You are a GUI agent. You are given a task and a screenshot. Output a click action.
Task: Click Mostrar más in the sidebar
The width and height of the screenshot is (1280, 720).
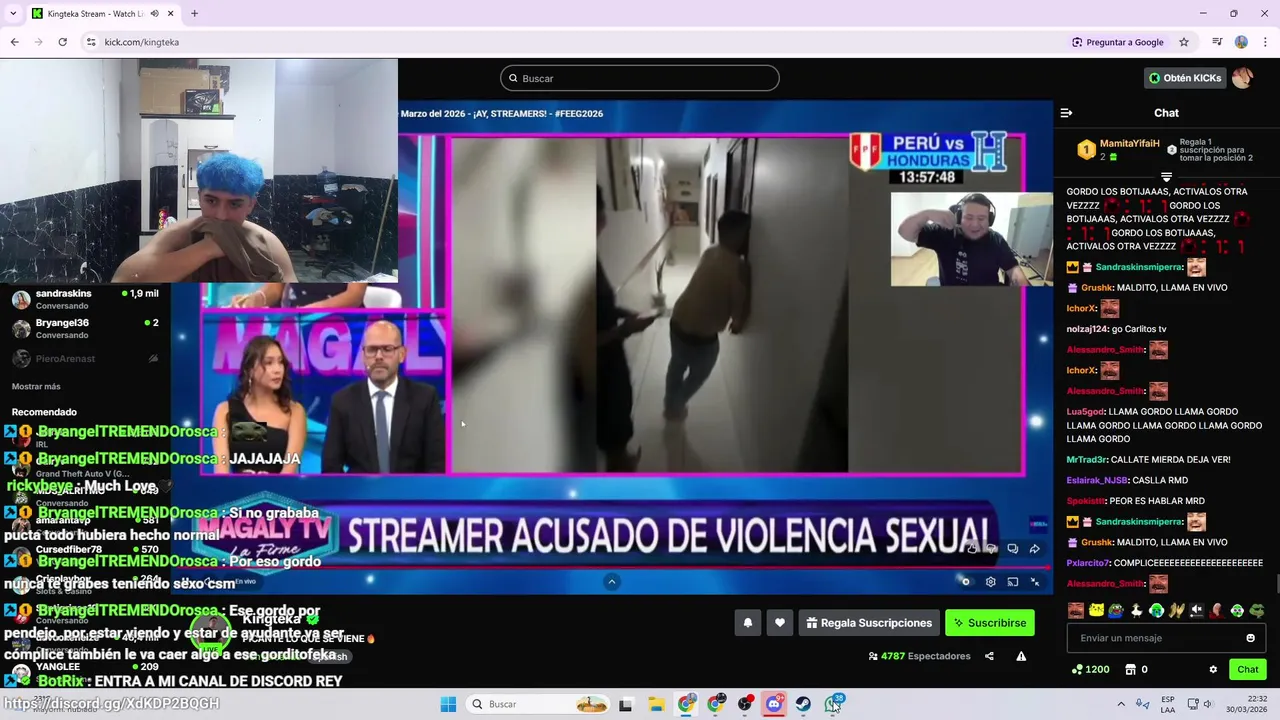pos(36,386)
